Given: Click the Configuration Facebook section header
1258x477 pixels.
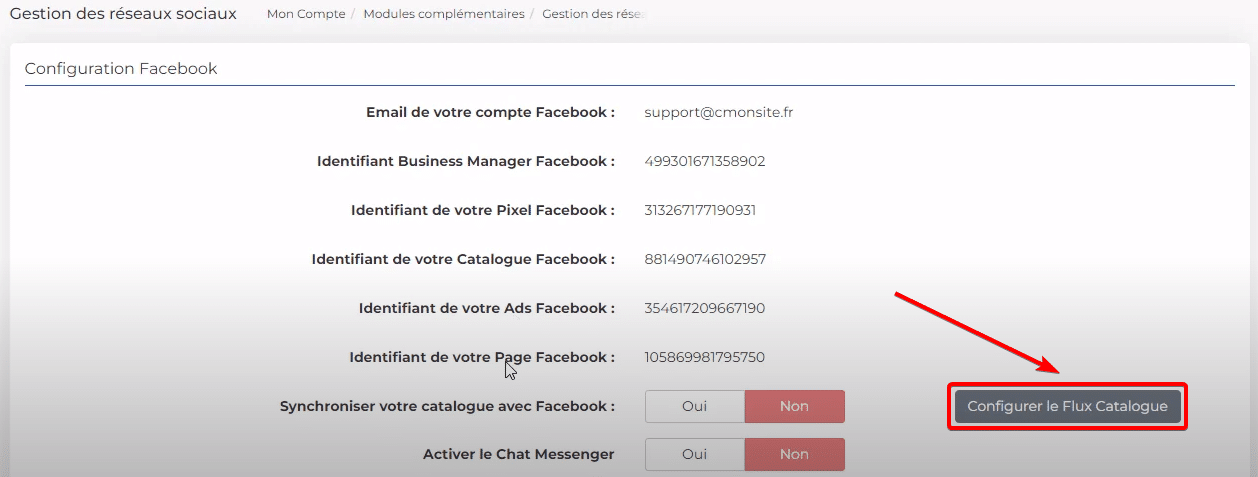Looking at the screenshot, I should [x=121, y=69].
